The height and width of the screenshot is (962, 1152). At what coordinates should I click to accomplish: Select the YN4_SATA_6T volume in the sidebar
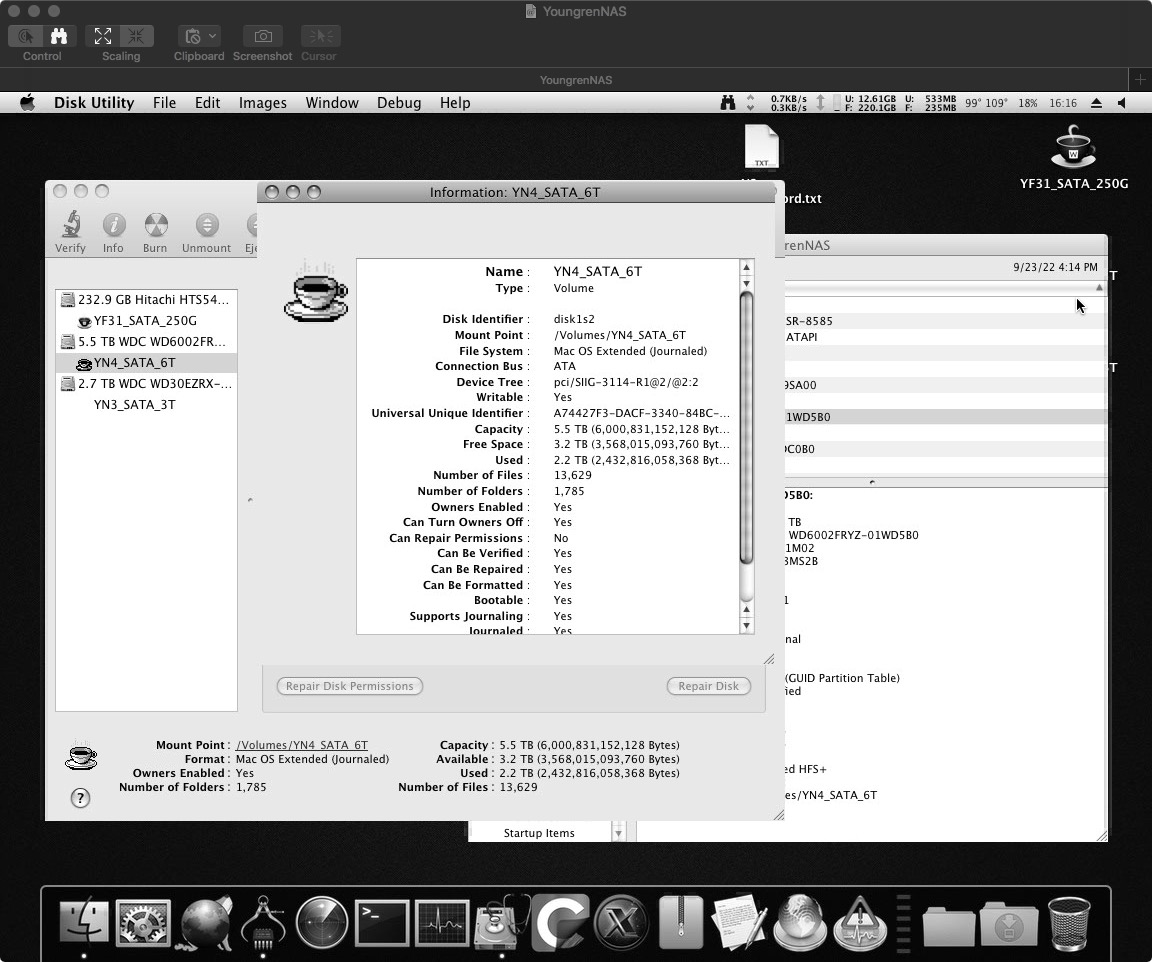tap(146, 362)
